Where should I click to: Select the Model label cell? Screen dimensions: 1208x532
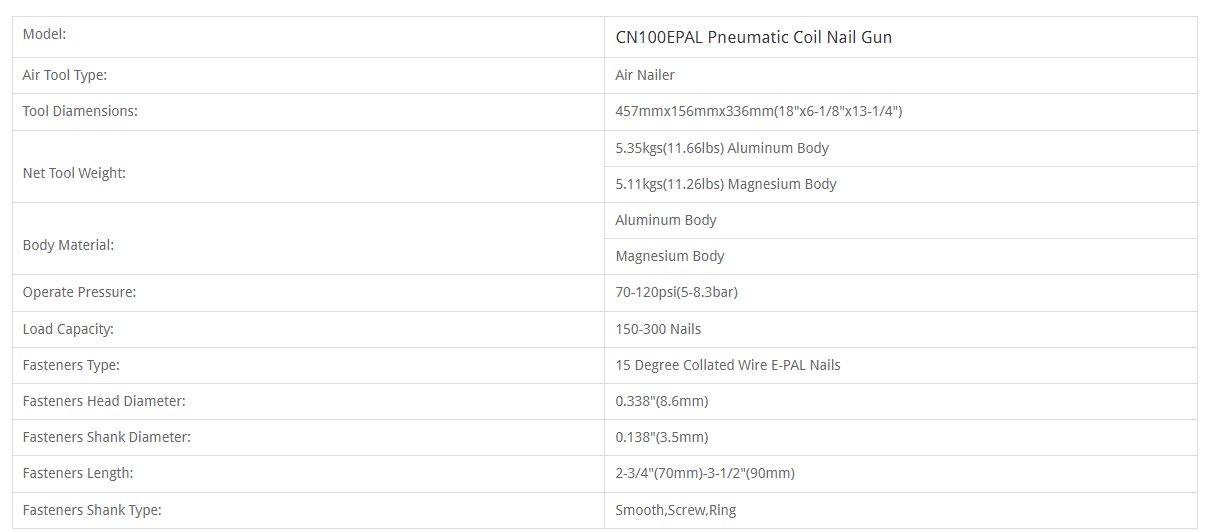tap(308, 37)
